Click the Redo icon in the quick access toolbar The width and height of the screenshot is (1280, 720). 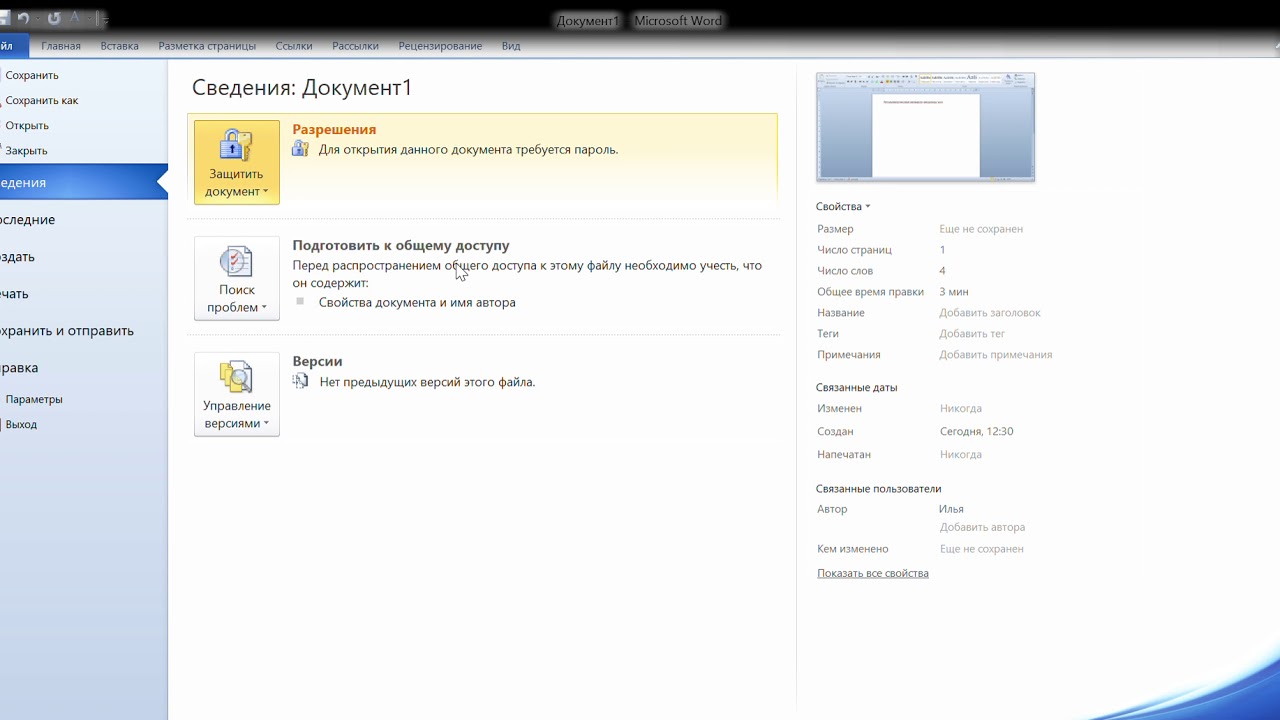54,18
